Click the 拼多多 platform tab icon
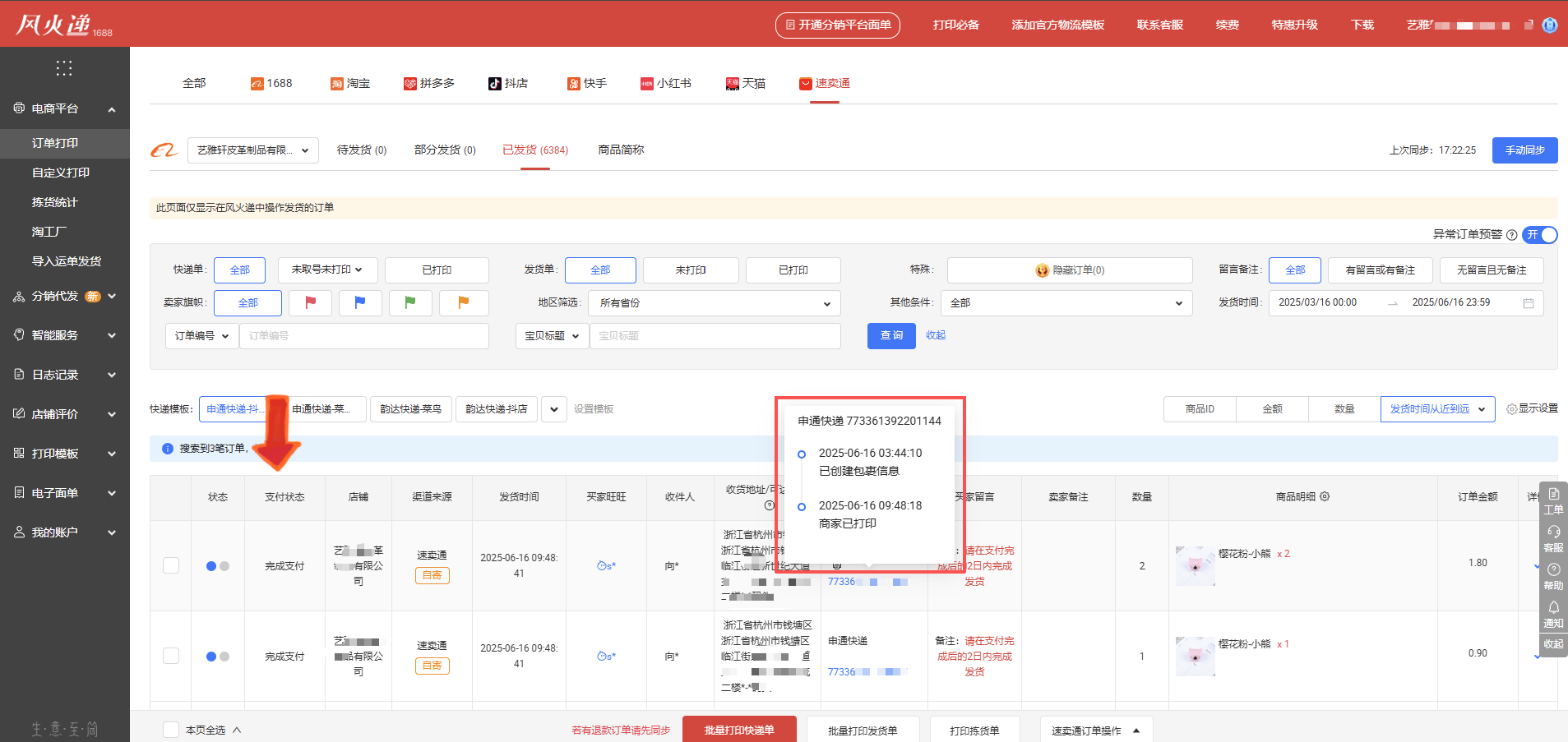The width and height of the screenshot is (1568, 742). point(410,84)
